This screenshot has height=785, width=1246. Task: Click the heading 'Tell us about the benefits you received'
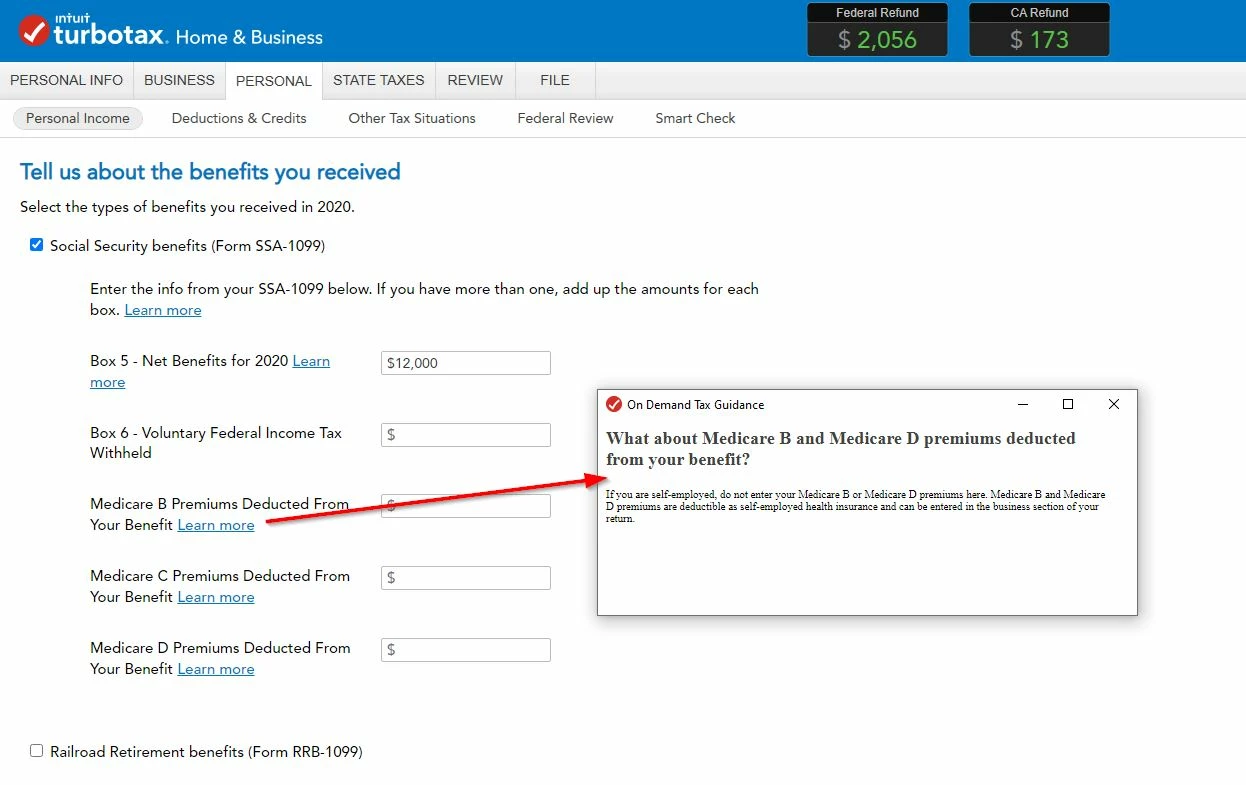pos(210,172)
